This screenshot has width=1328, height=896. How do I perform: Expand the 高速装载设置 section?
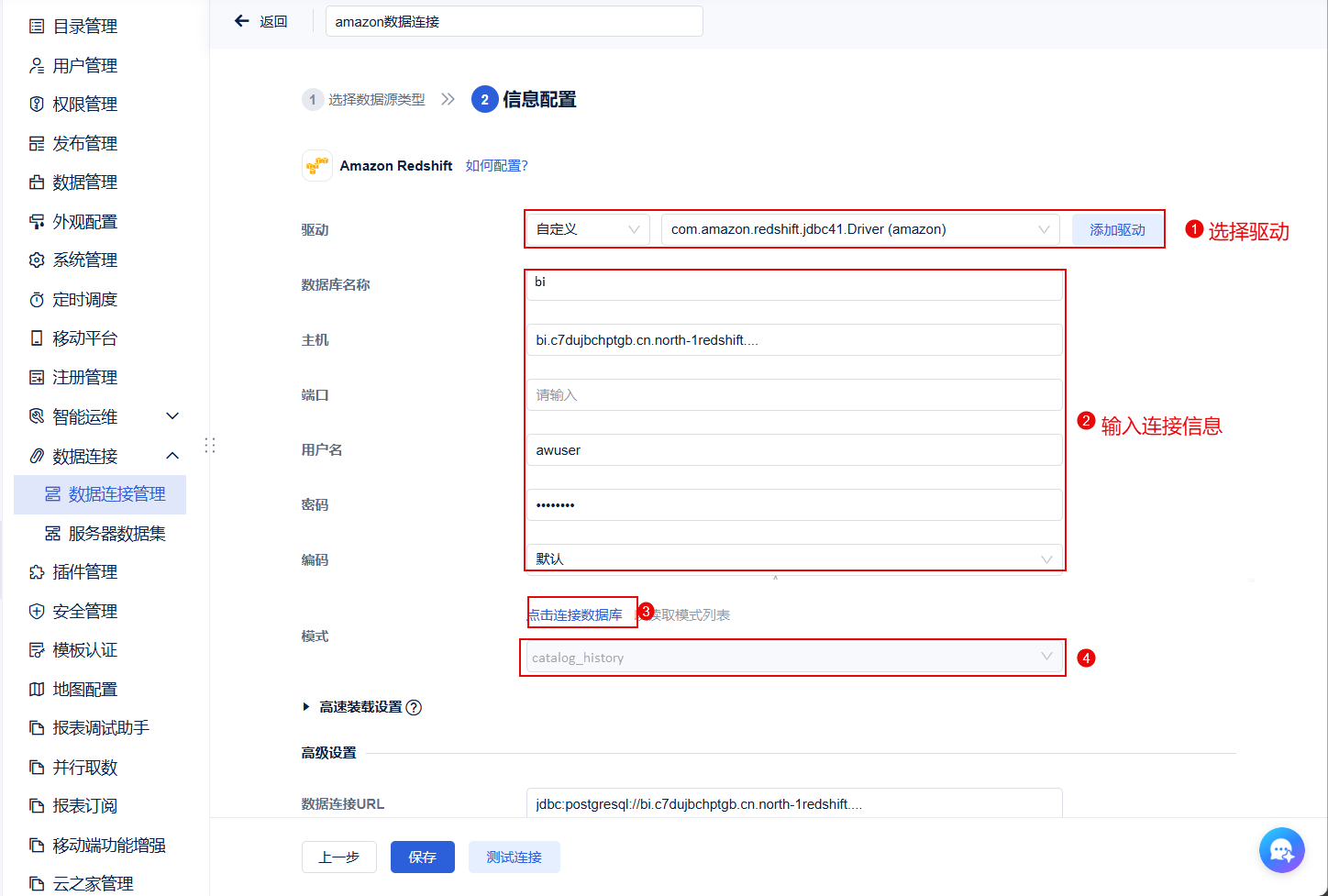[x=306, y=707]
